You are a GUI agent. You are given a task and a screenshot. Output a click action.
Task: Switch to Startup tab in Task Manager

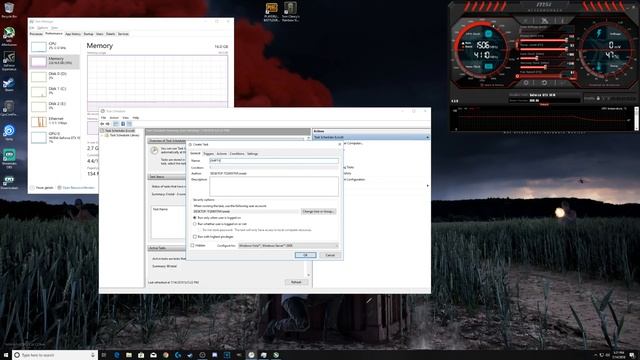coord(89,34)
